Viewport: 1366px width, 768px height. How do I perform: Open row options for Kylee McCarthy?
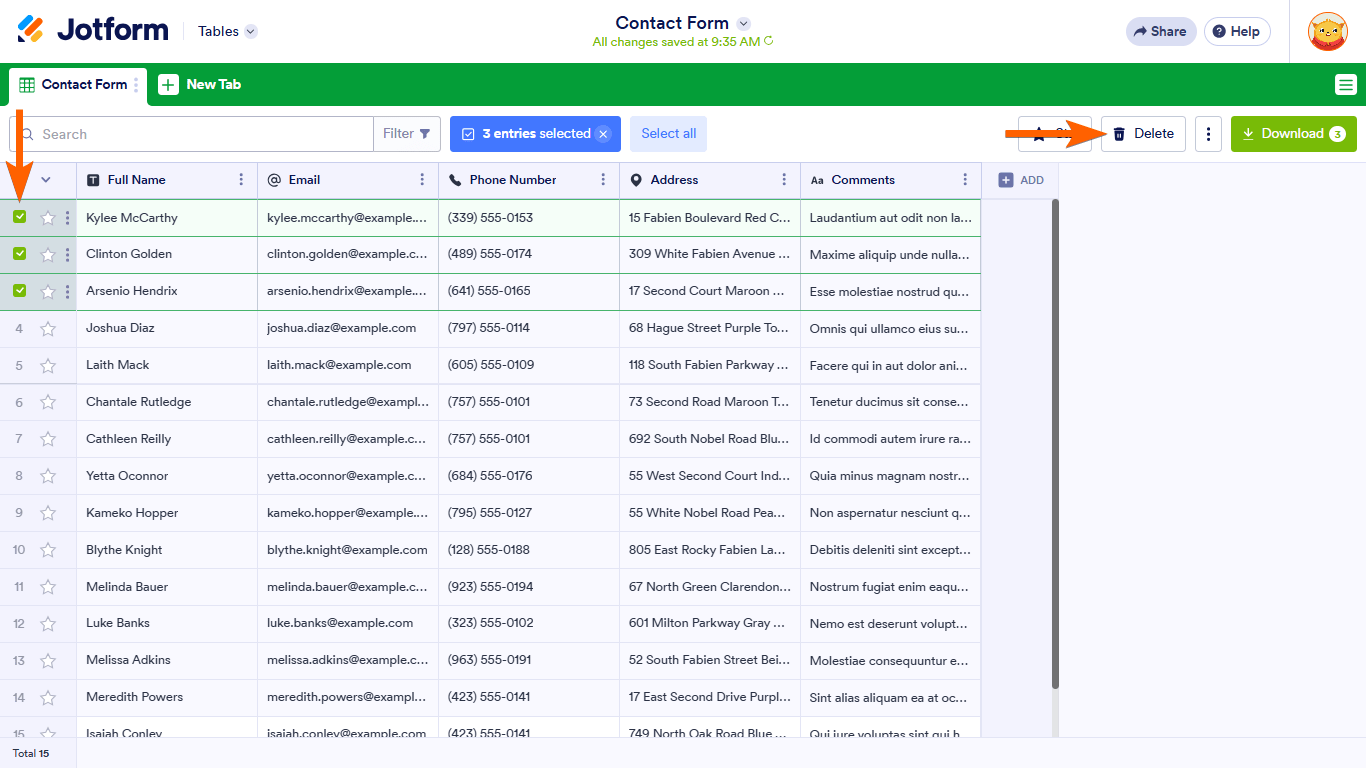[x=67, y=218]
